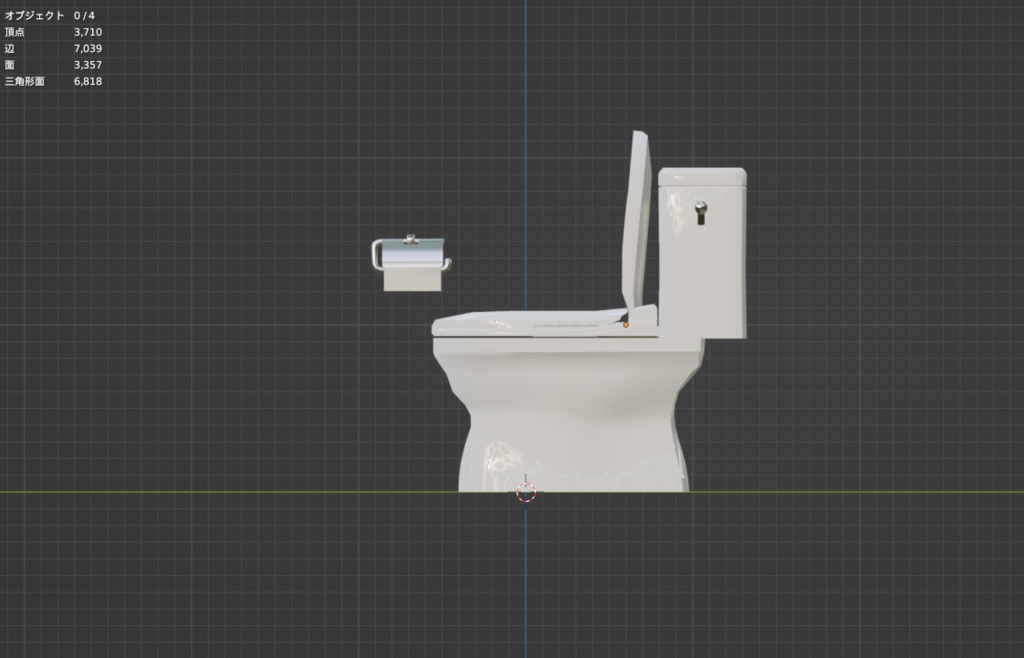Click the raised toilet lid

(638, 220)
